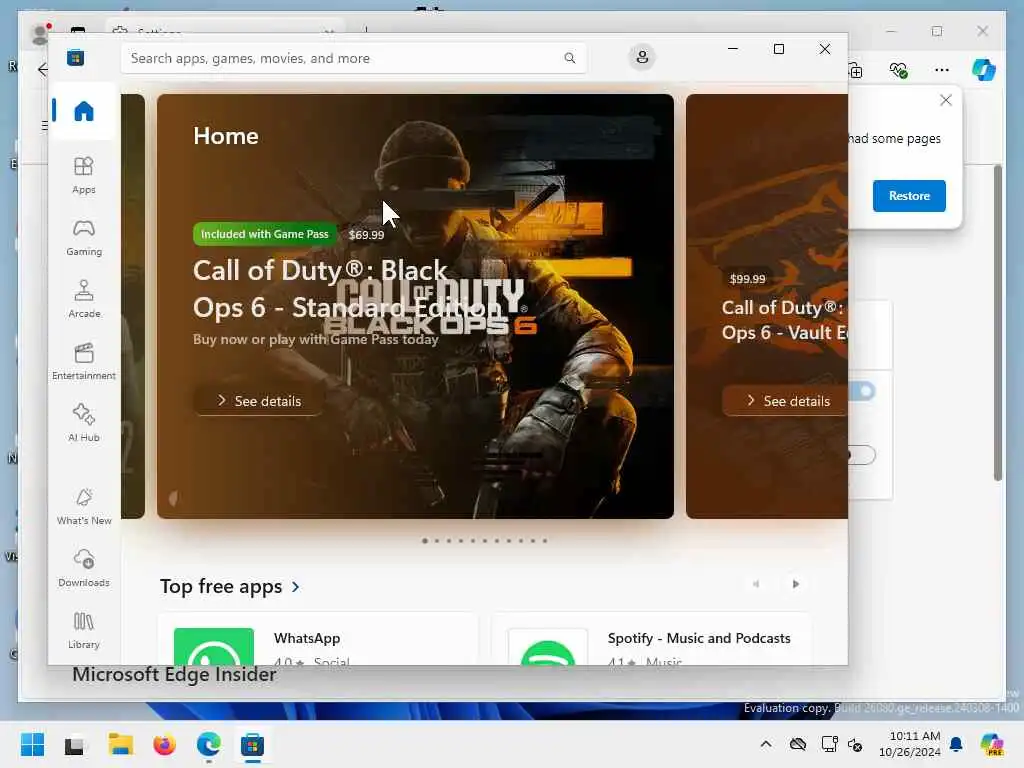Open Windows Start menu

(x=32, y=744)
